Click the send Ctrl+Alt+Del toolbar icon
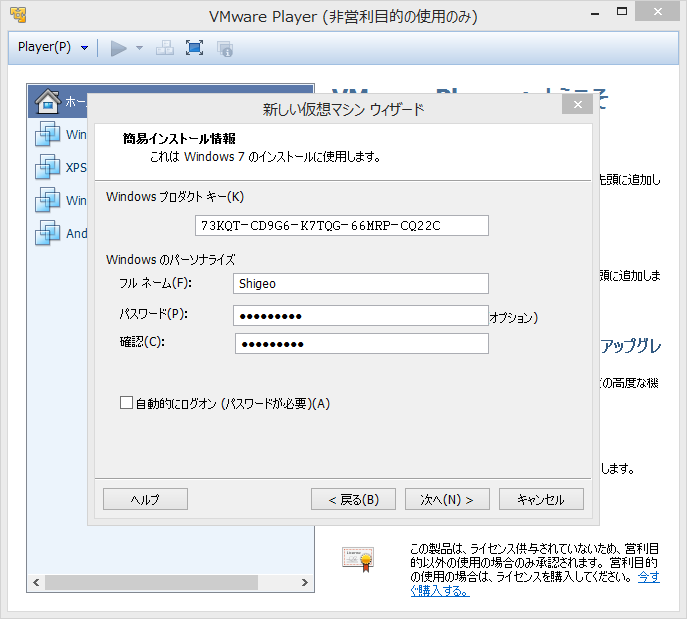Image resolution: width=687 pixels, height=619 pixels. pyautogui.click(x=165, y=48)
